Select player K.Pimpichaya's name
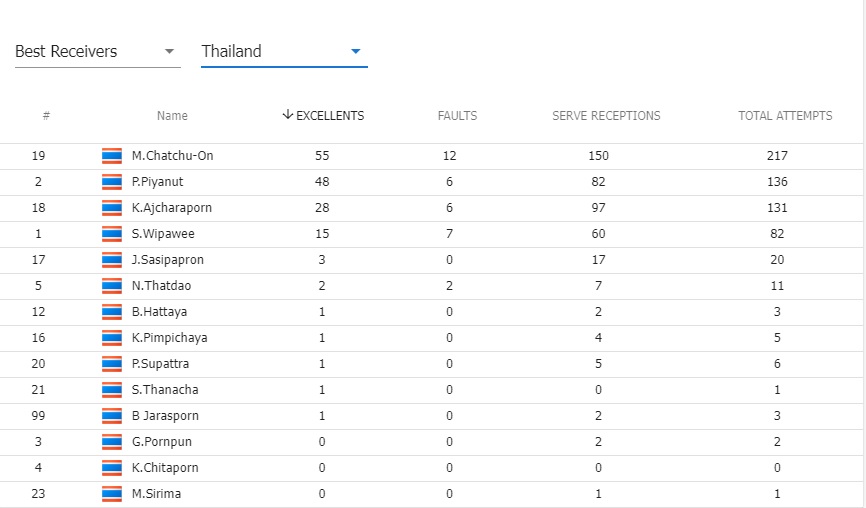The image size is (866, 508). click(170, 338)
